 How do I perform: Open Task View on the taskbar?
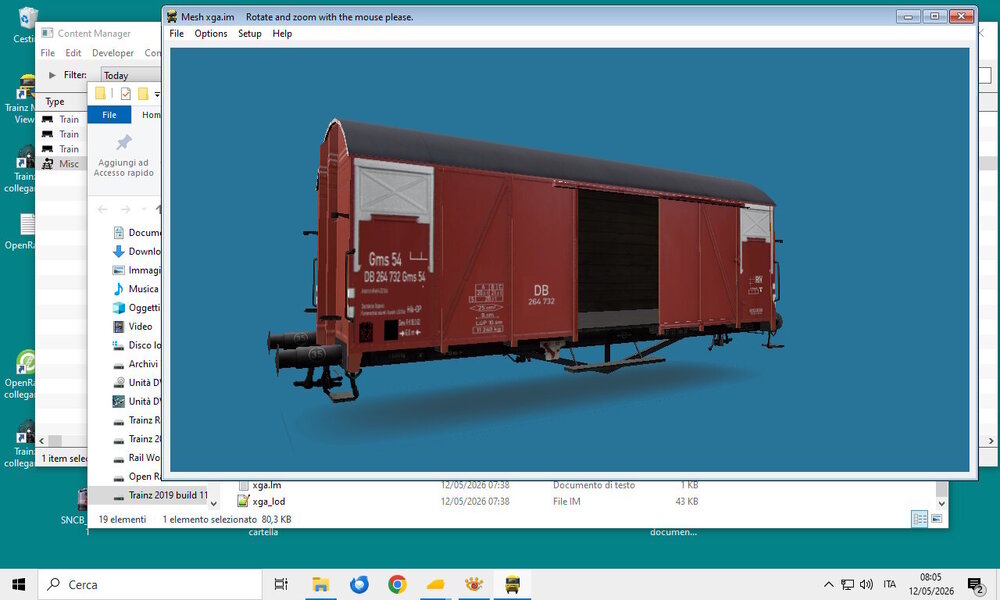tap(281, 584)
